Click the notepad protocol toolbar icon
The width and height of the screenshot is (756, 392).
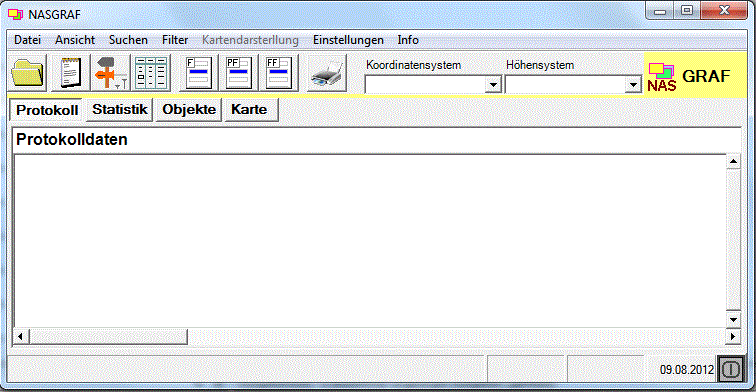click(x=71, y=73)
